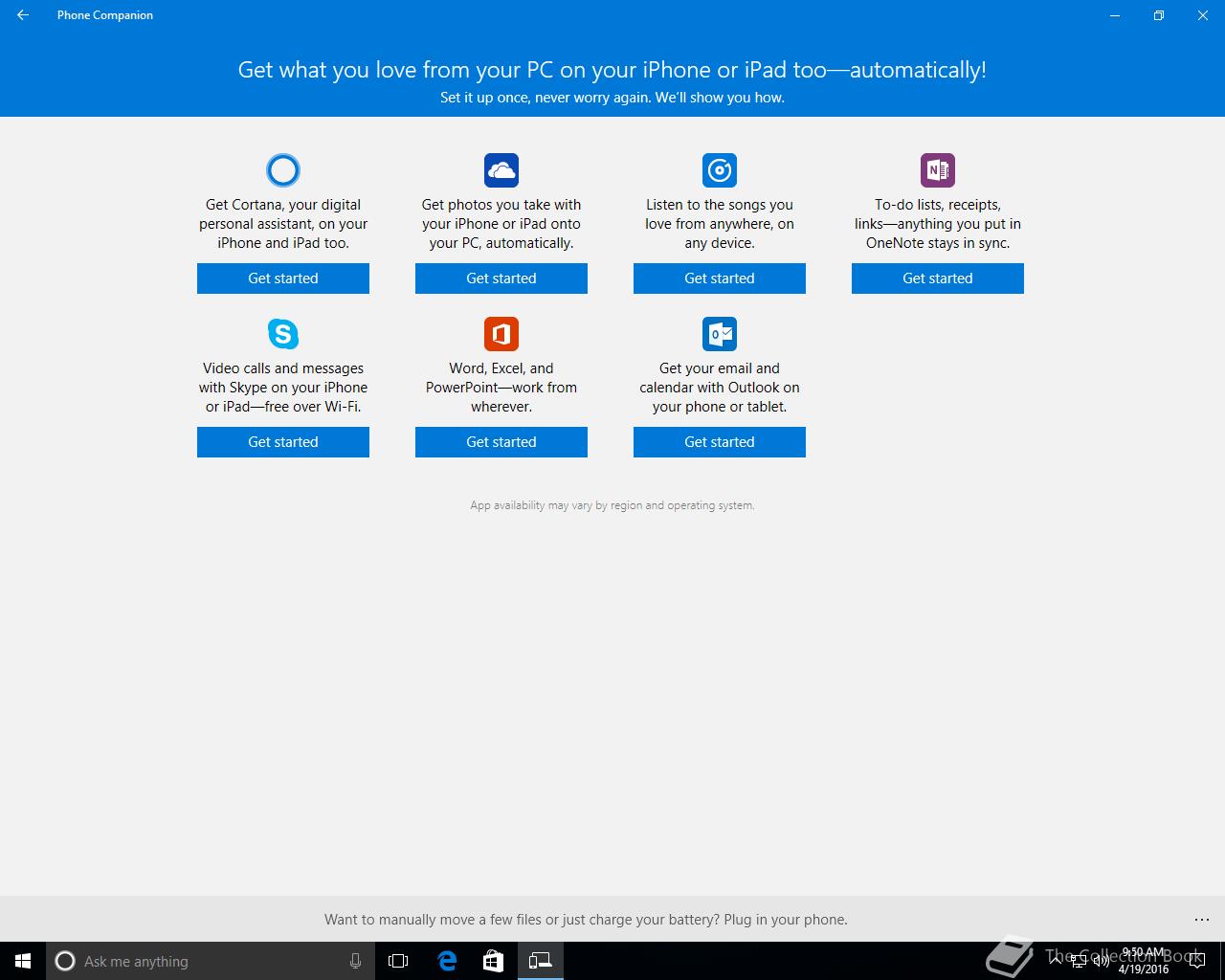Get started with OneNote sync
The image size is (1225, 980).
click(x=938, y=278)
